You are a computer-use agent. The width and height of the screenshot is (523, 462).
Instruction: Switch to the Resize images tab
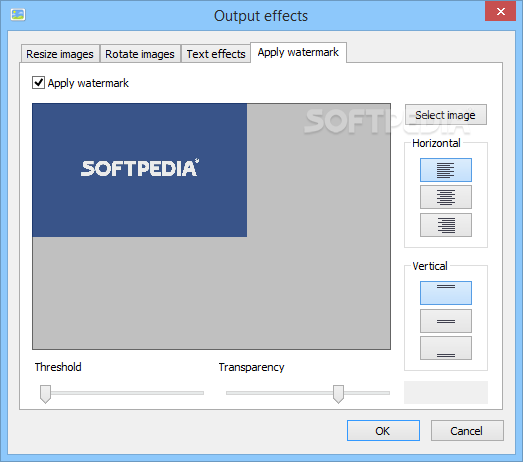point(60,54)
